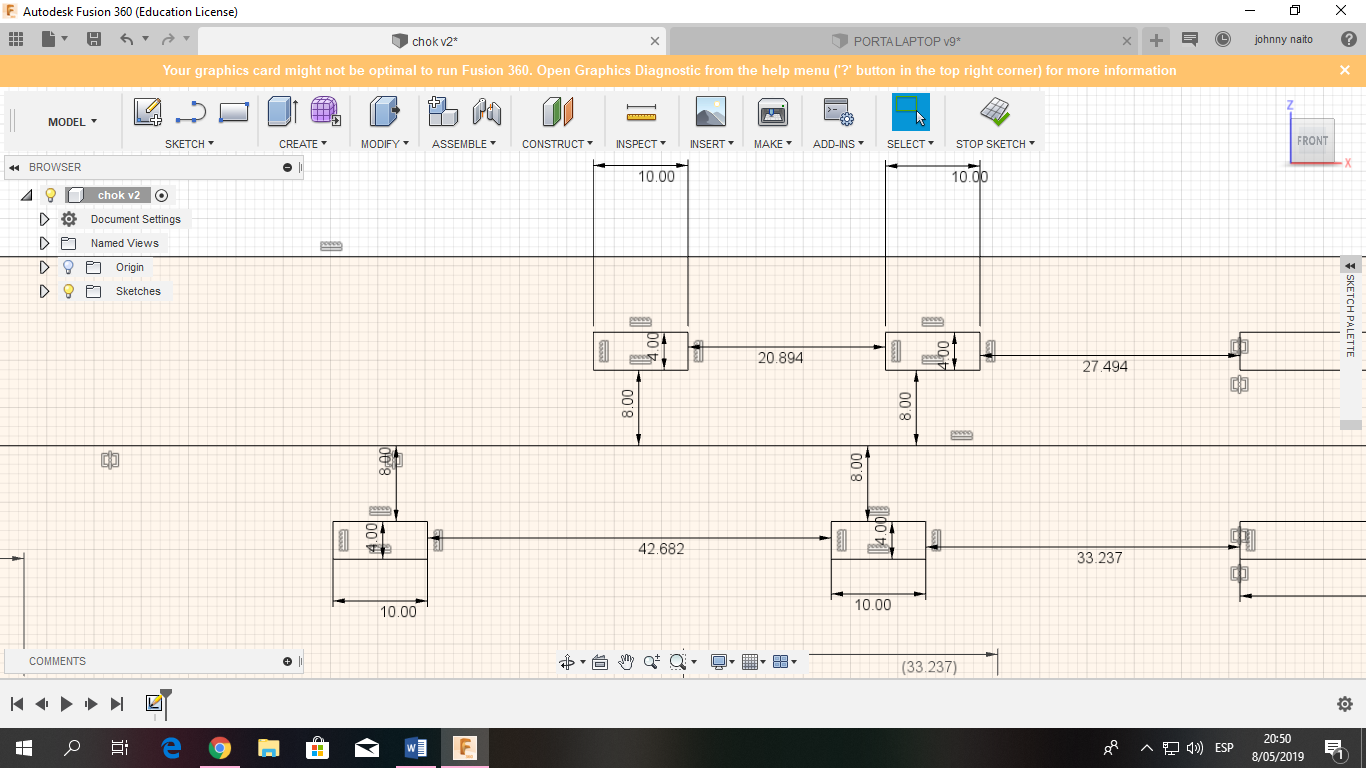Click the Joint icon under Assemble
The width and height of the screenshot is (1366, 768).
pyautogui.click(x=486, y=111)
